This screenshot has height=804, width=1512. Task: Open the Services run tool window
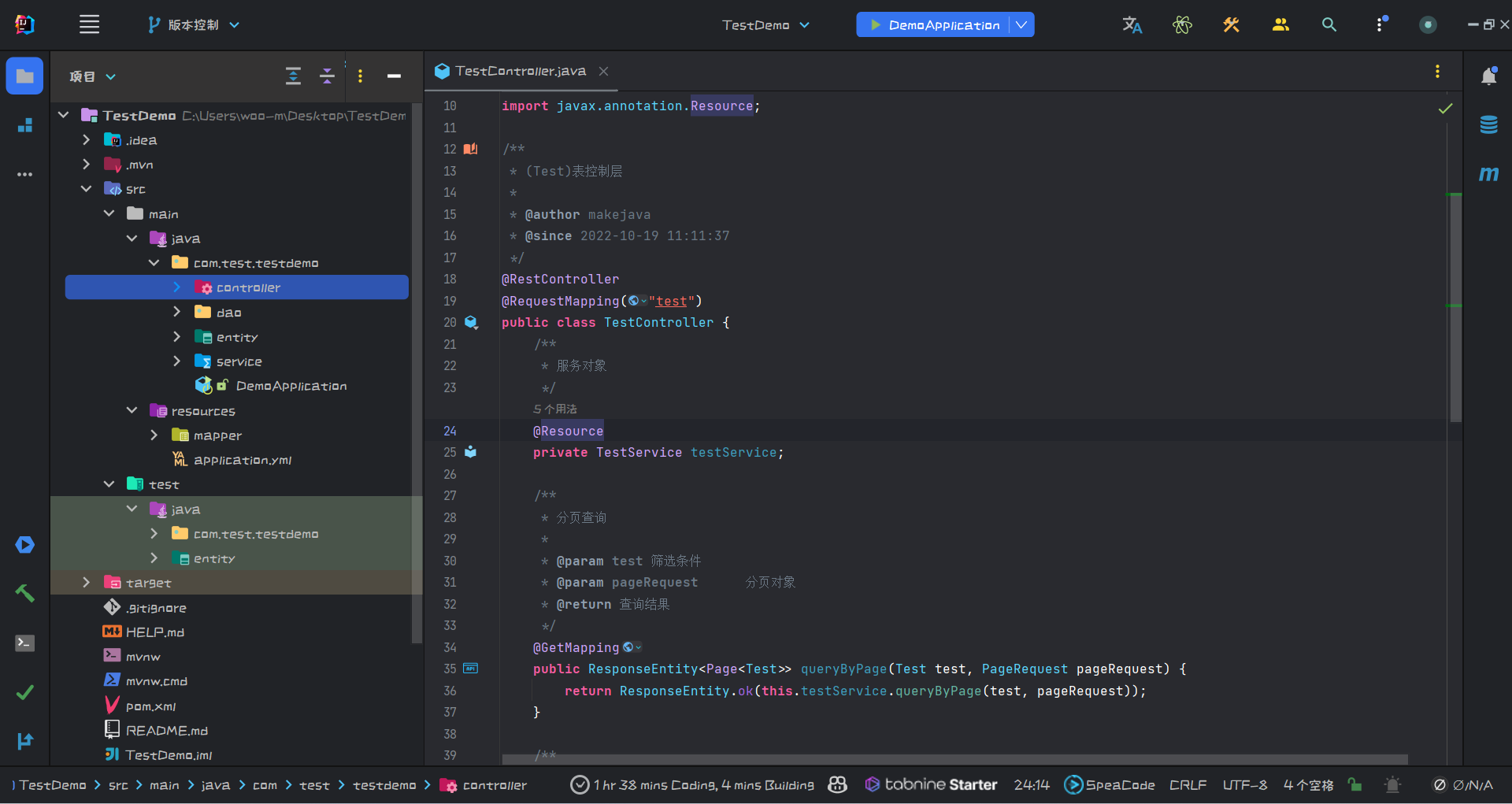[25, 545]
